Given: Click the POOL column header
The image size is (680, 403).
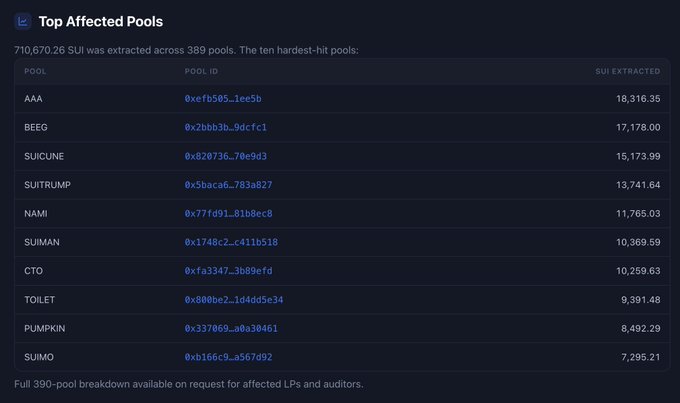Looking at the screenshot, I should coord(35,71).
